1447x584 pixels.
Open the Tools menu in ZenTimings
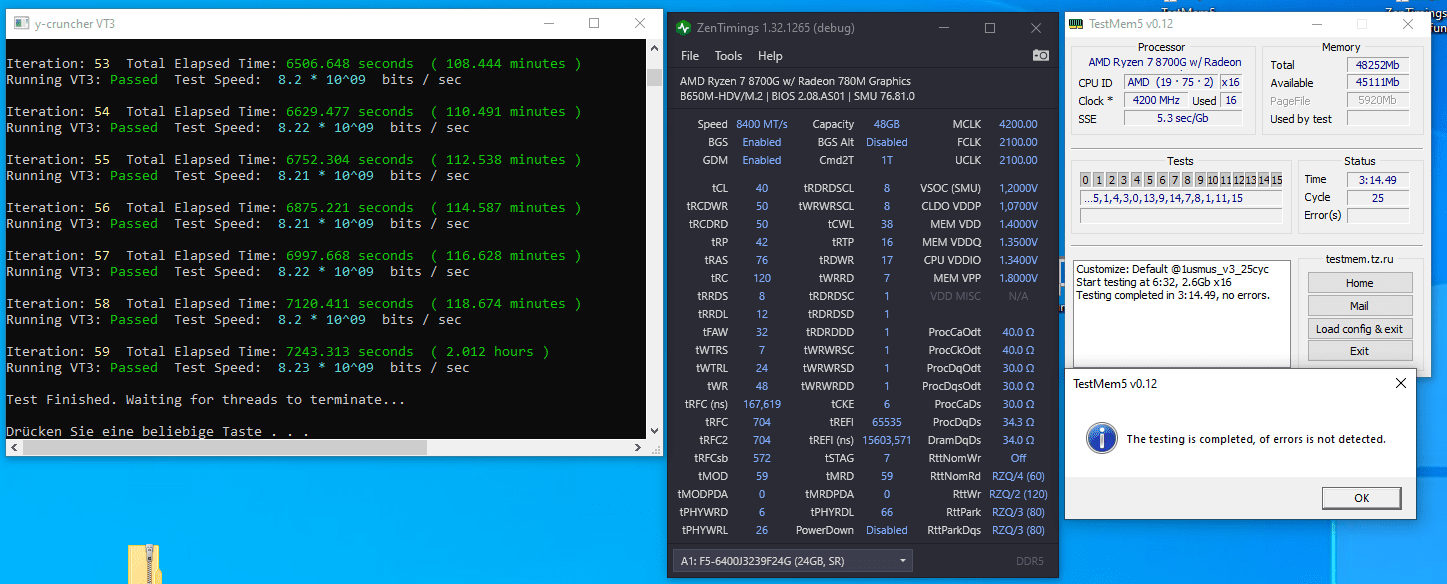[728, 56]
